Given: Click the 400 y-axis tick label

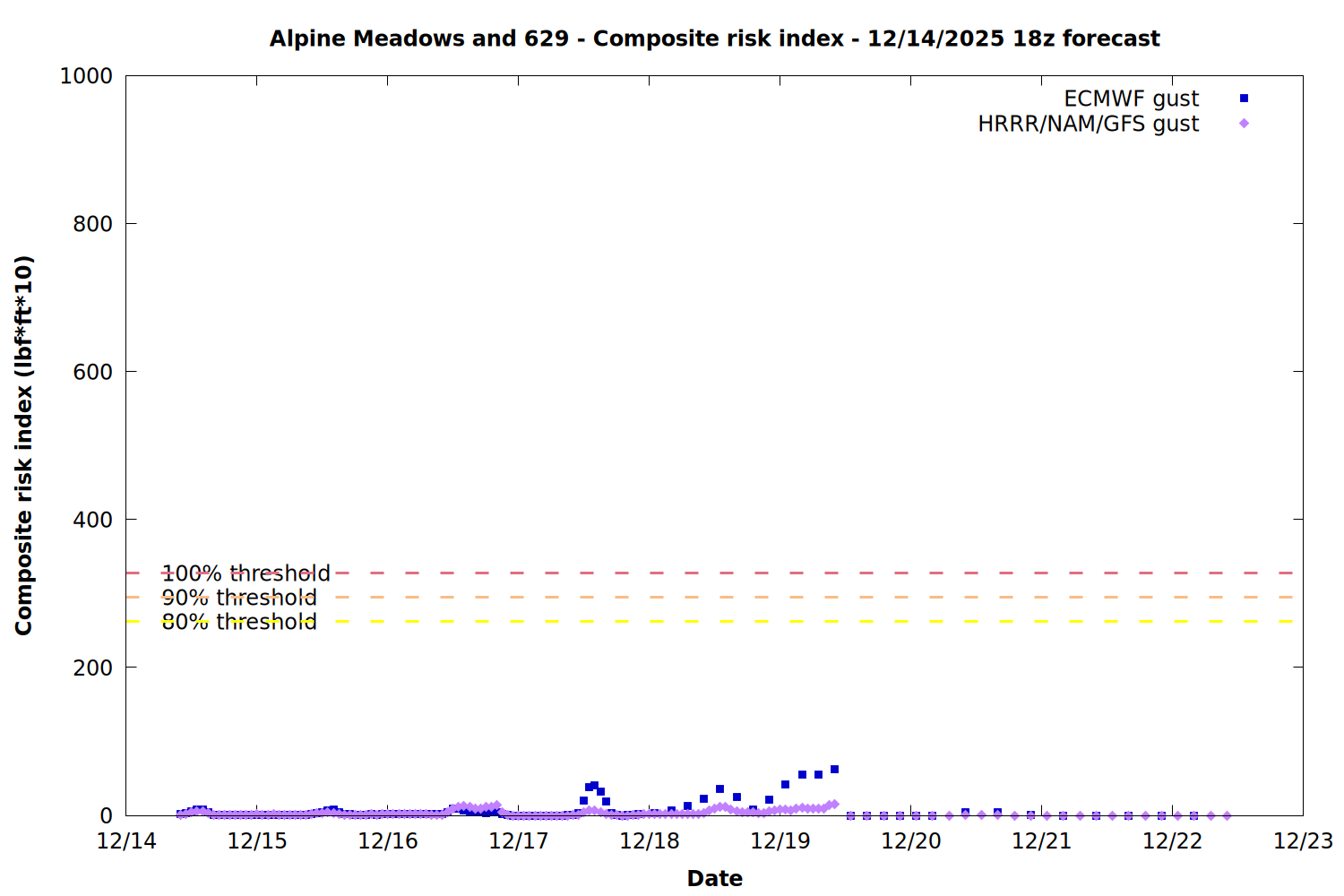Looking at the screenshot, I should tap(92, 520).
